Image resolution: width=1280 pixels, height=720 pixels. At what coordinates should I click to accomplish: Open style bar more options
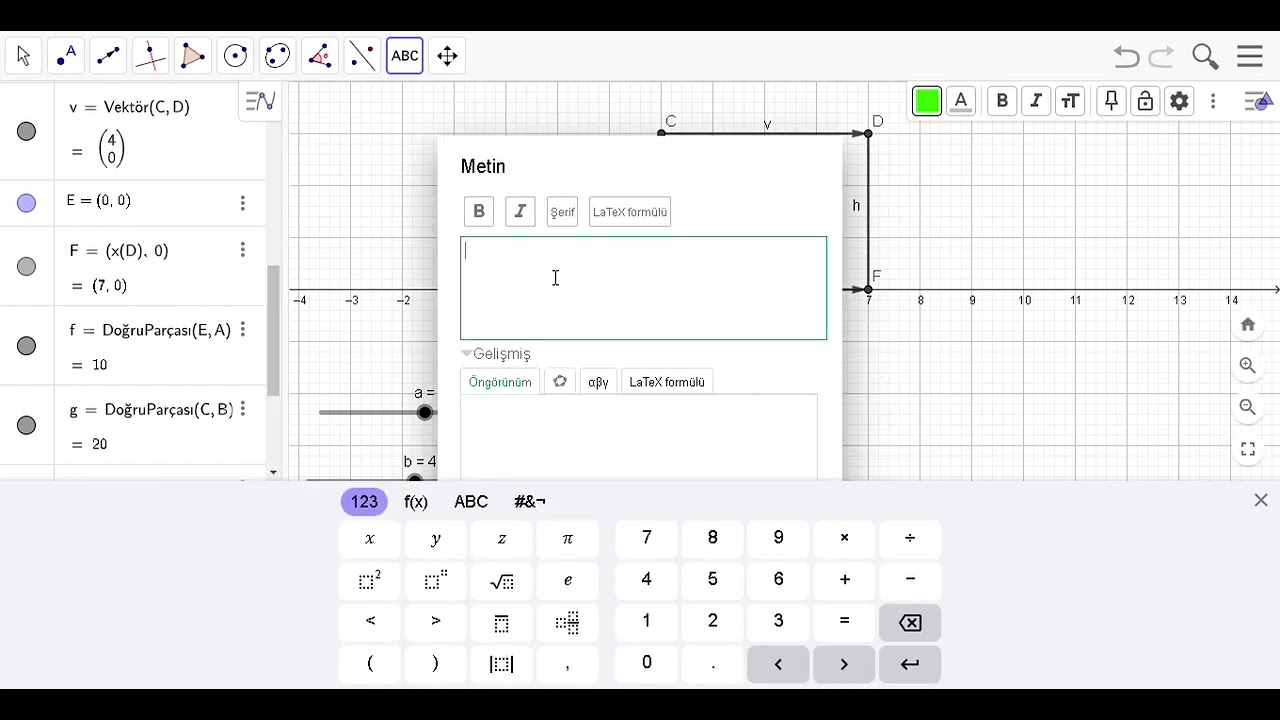pyautogui.click(x=1213, y=101)
